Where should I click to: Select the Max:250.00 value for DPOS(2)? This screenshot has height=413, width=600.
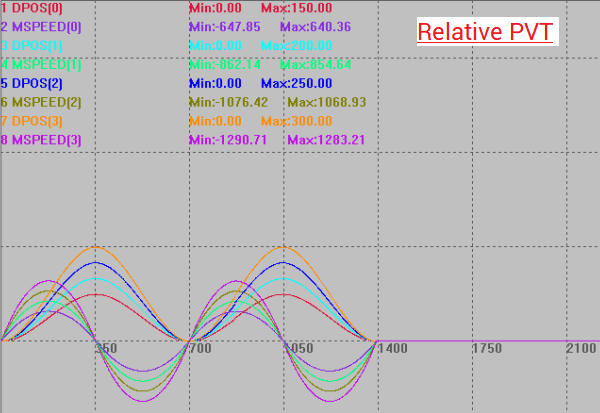(x=296, y=83)
